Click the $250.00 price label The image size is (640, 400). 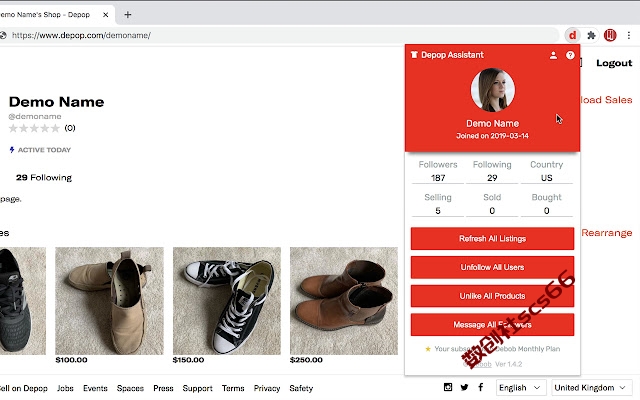pos(306,360)
